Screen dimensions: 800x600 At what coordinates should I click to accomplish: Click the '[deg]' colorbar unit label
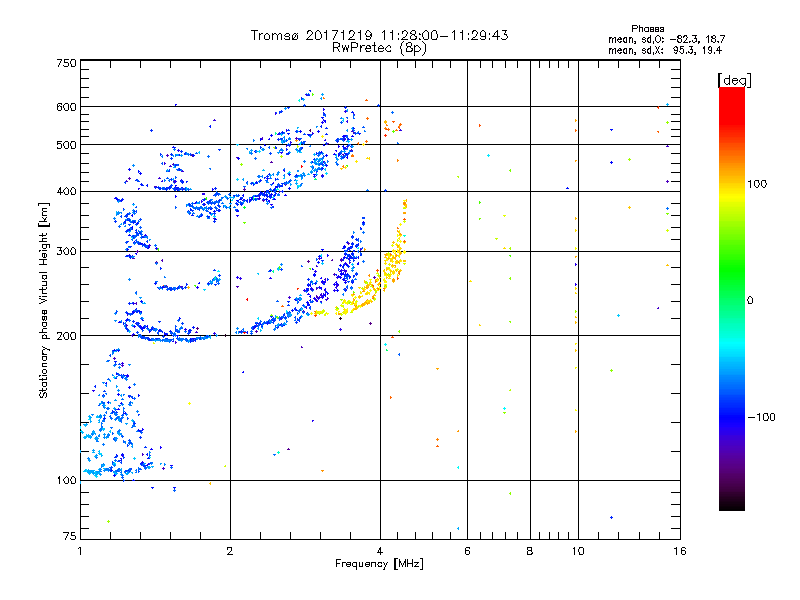[734, 80]
